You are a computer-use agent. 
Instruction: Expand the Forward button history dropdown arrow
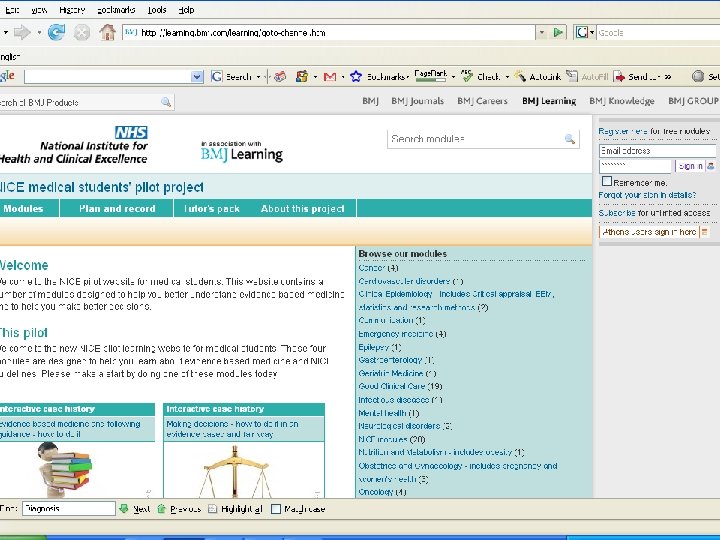39,33
